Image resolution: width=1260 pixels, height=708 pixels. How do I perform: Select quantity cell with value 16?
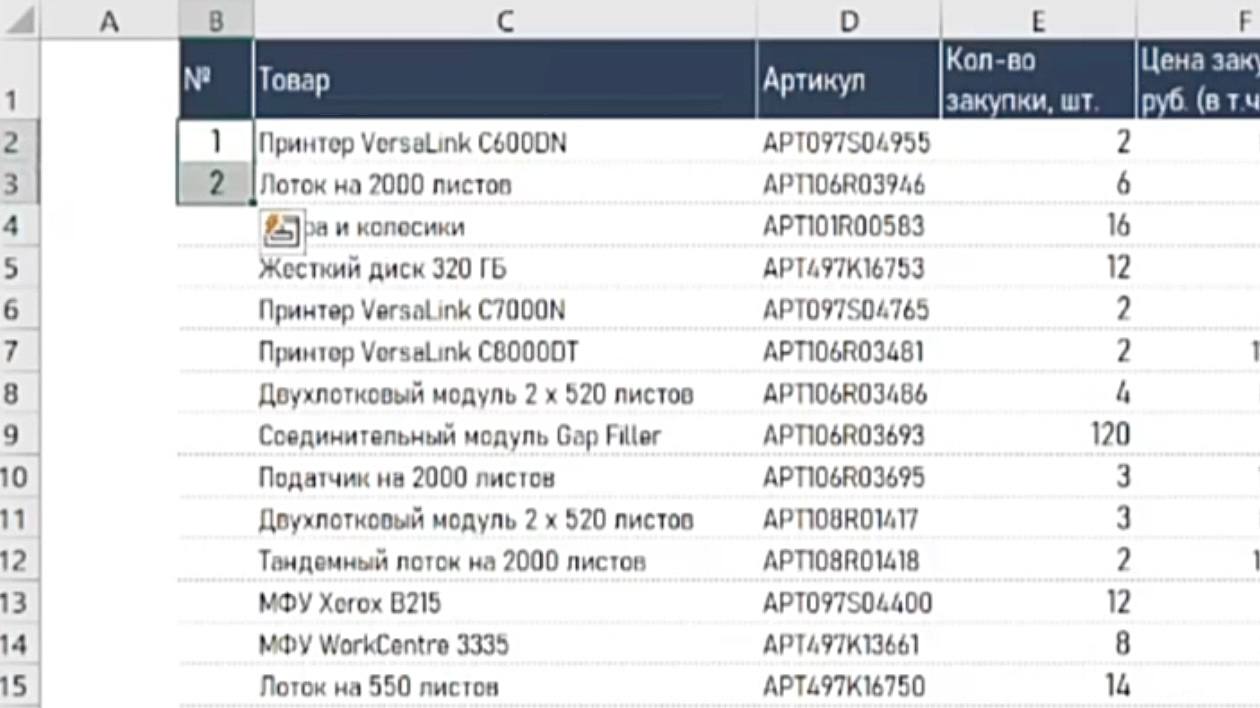[1039, 226]
